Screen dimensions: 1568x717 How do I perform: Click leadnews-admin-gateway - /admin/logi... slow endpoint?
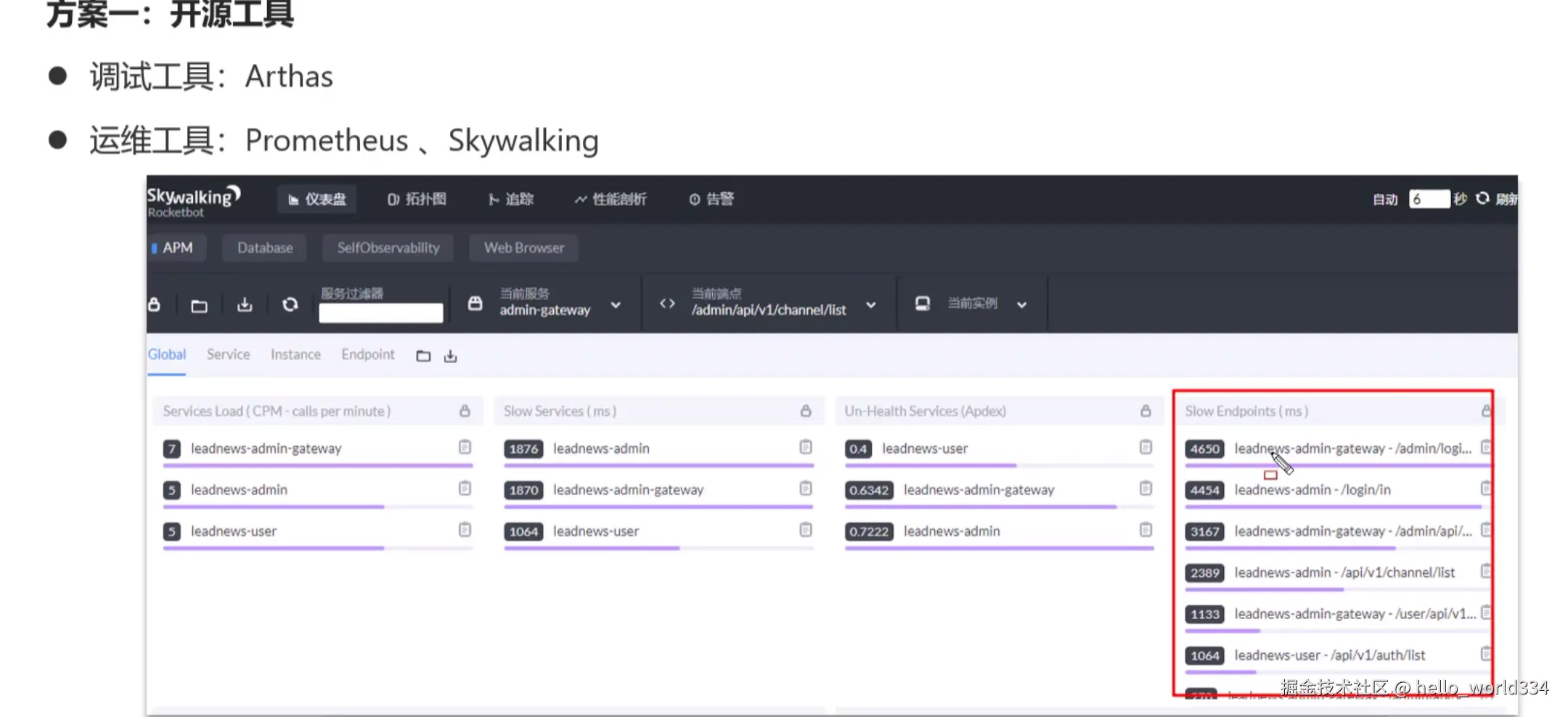click(1353, 448)
